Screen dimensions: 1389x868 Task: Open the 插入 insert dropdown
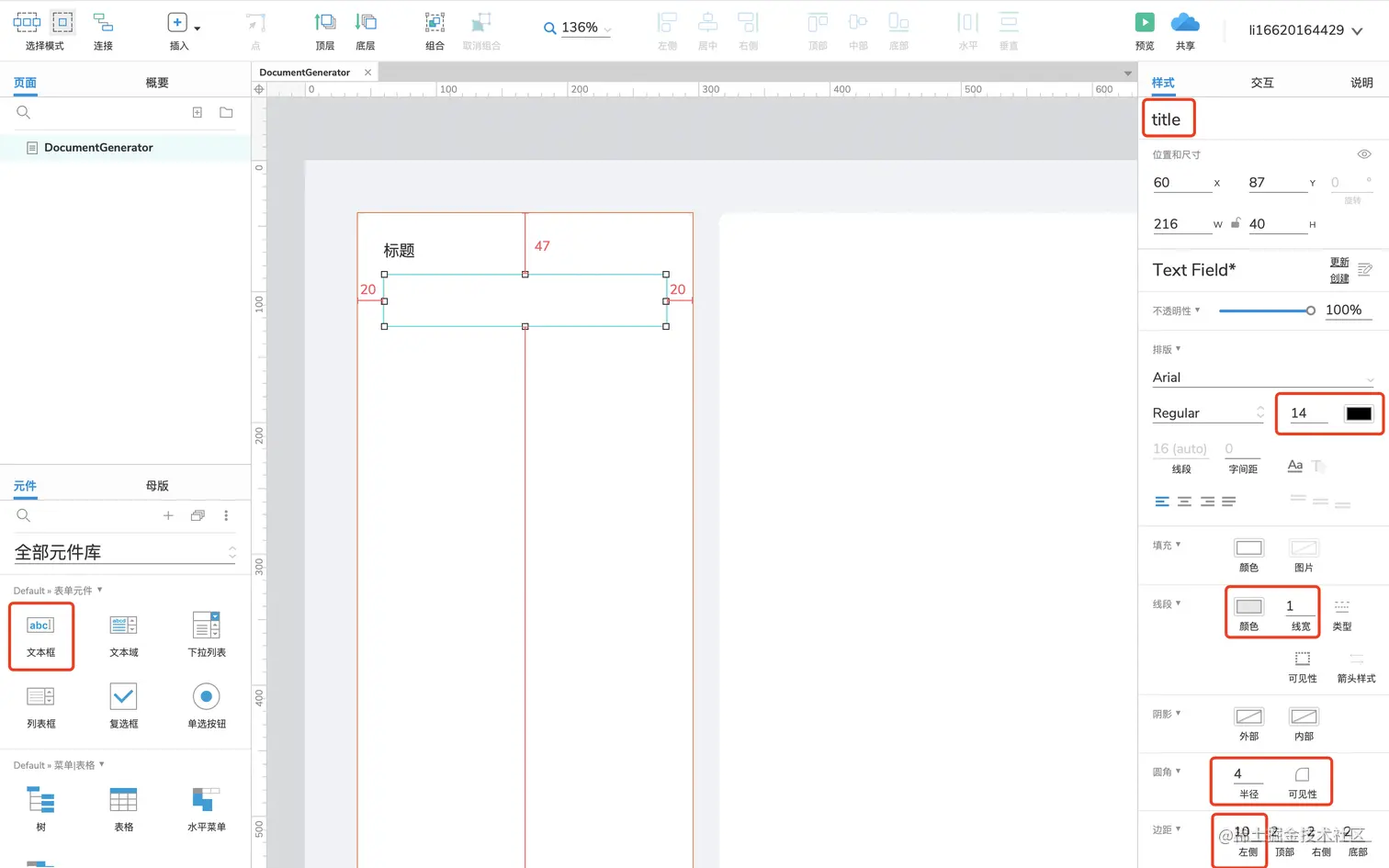(x=197, y=28)
